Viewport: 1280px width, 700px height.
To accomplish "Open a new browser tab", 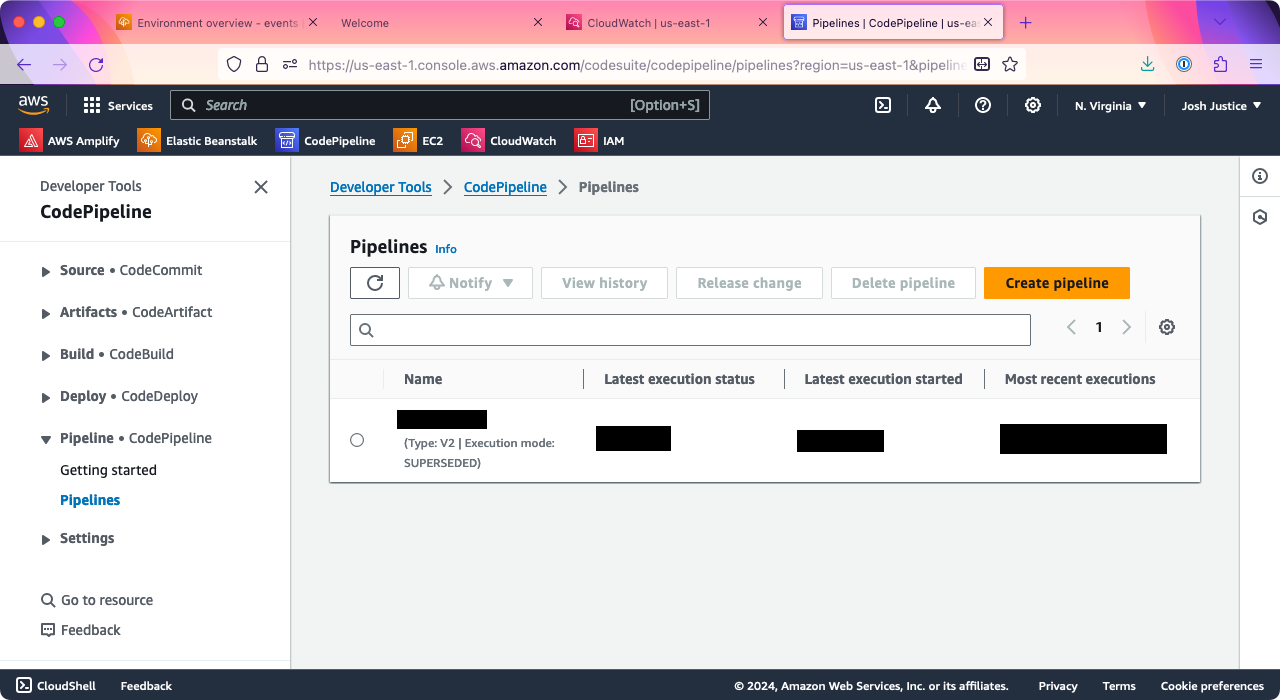I will tap(1025, 22).
